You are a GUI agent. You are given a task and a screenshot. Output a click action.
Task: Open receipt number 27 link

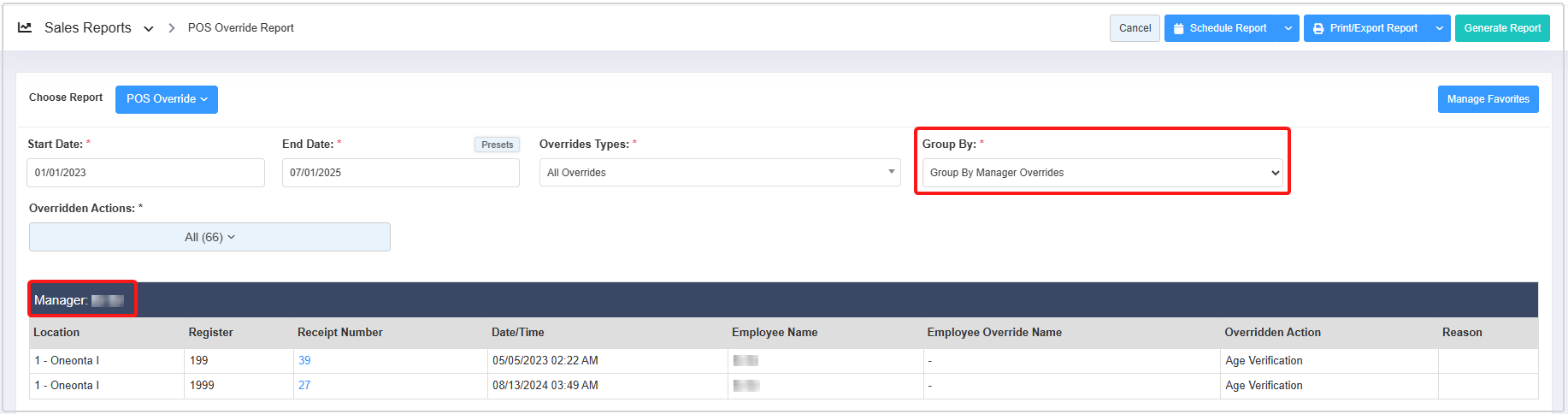click(304, 386)
